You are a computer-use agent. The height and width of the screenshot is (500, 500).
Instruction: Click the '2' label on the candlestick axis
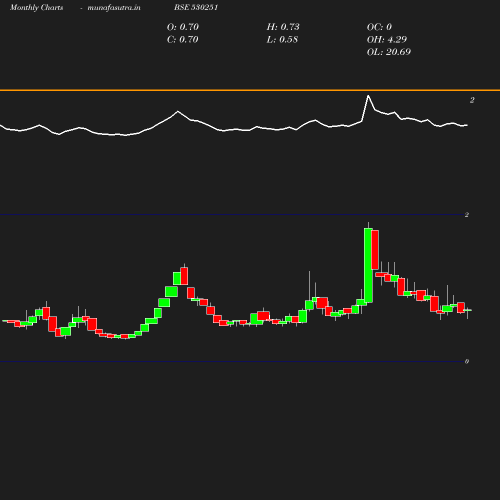click(x=467, y=215)
